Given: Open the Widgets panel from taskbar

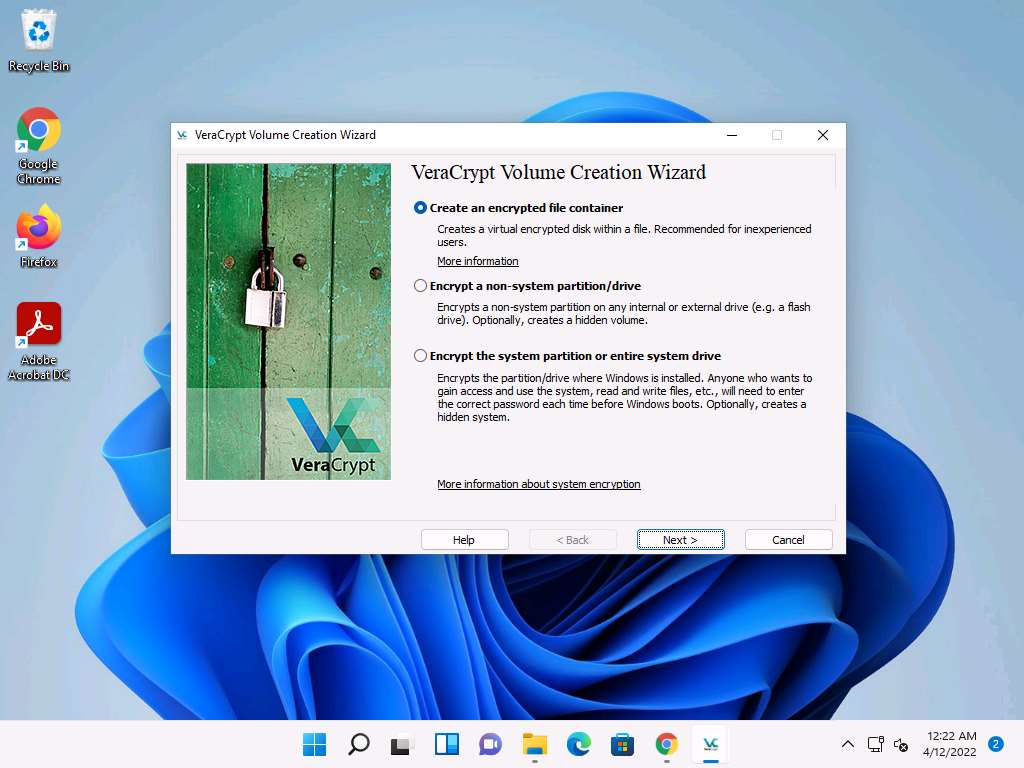Looking at the screenshot, I should pyautogui.click(x=447, y=744).
